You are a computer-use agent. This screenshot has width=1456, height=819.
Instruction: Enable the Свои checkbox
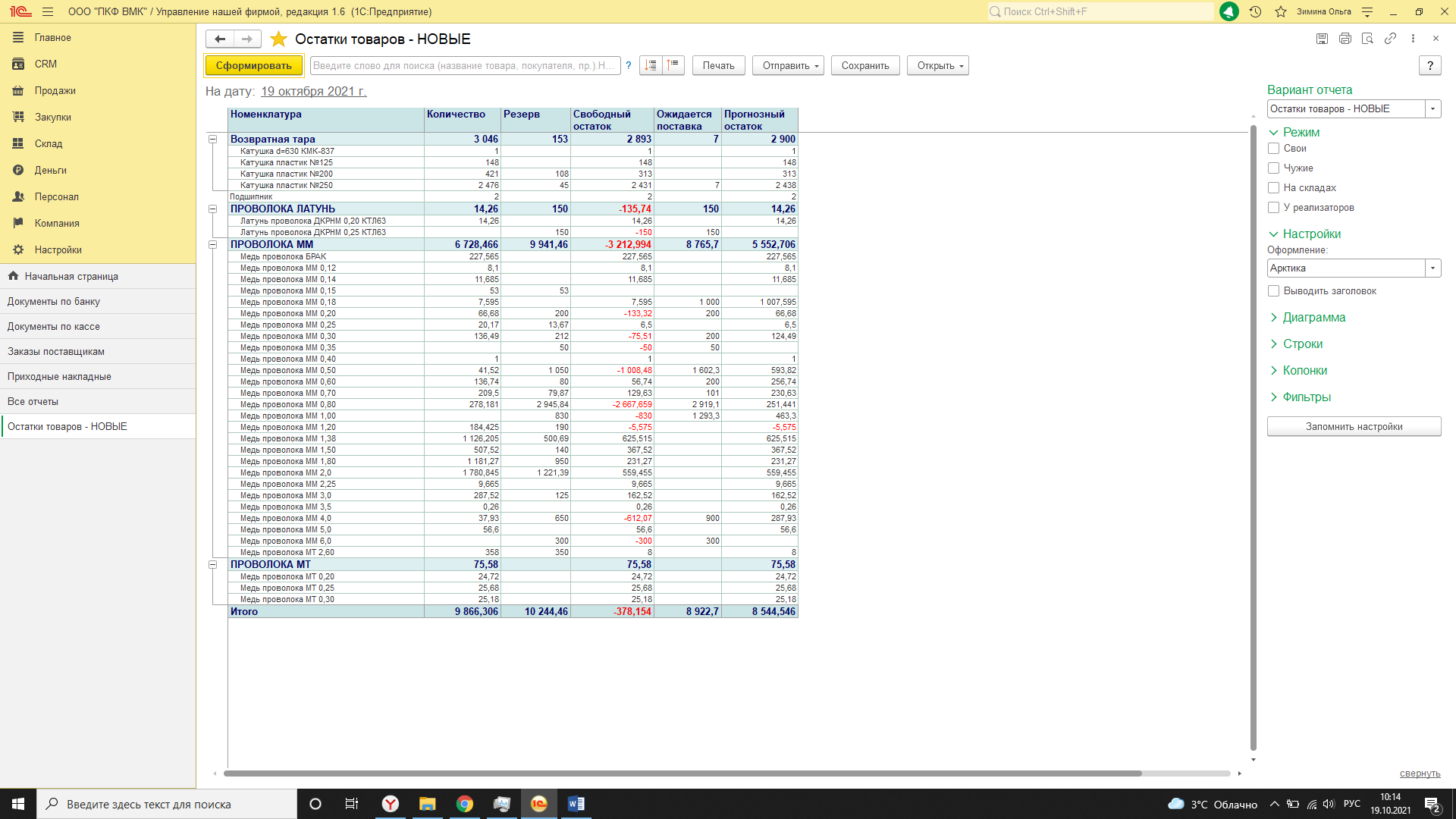[x=1274, y=149]
